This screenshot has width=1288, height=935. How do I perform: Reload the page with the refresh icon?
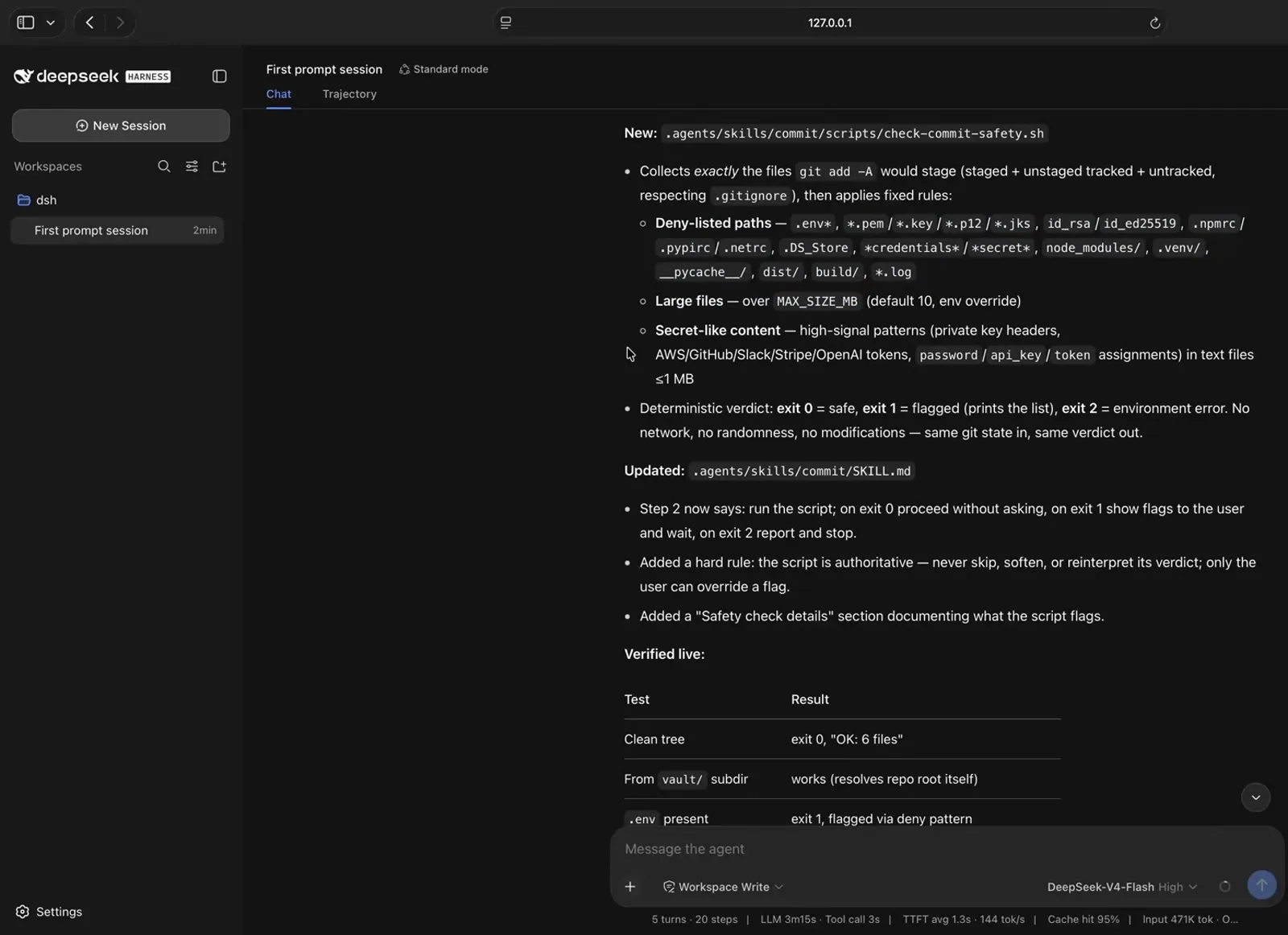point(1154,23)
